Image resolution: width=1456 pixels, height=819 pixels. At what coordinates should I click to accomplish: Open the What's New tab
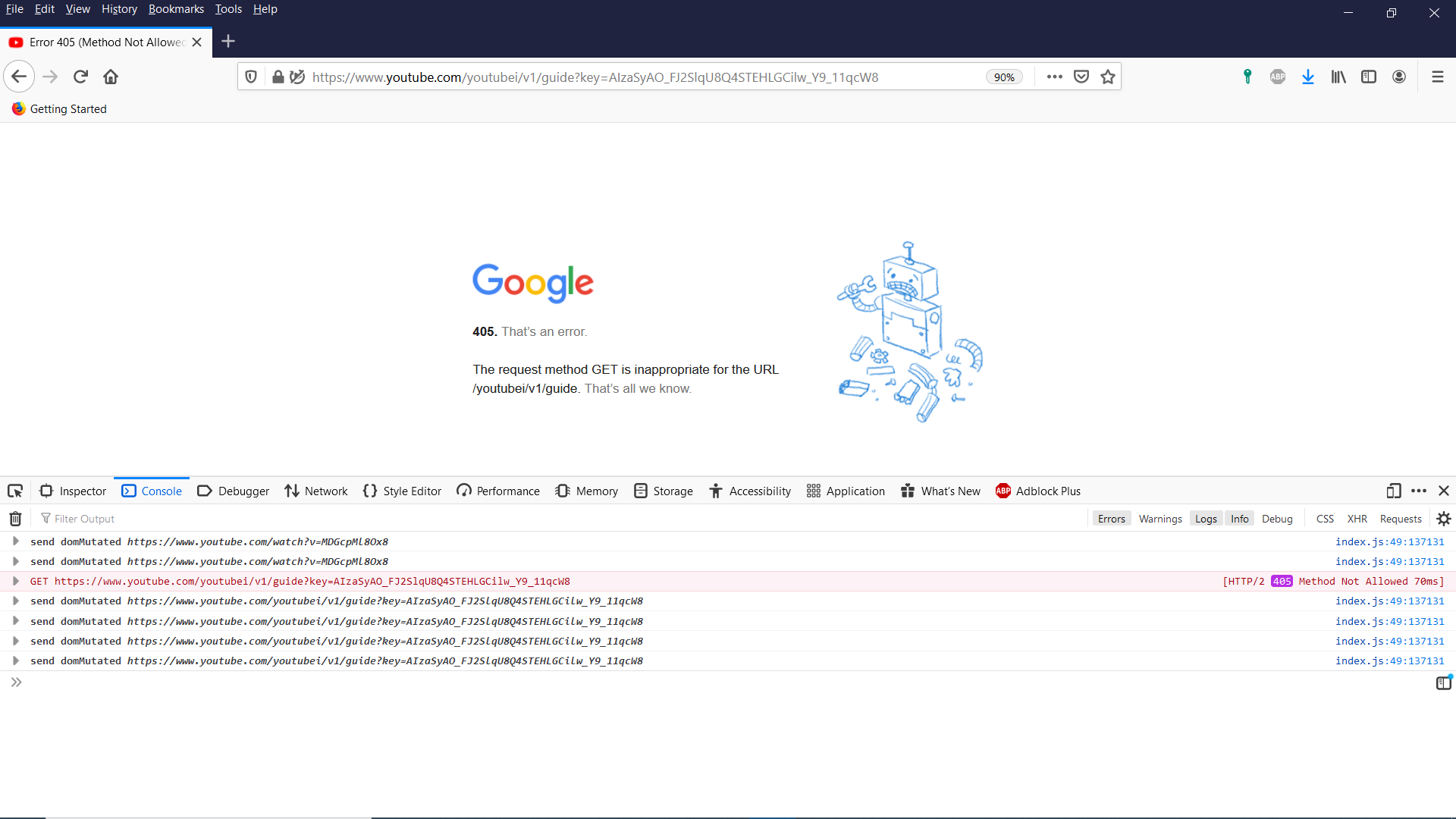click(x=940, y=491)
